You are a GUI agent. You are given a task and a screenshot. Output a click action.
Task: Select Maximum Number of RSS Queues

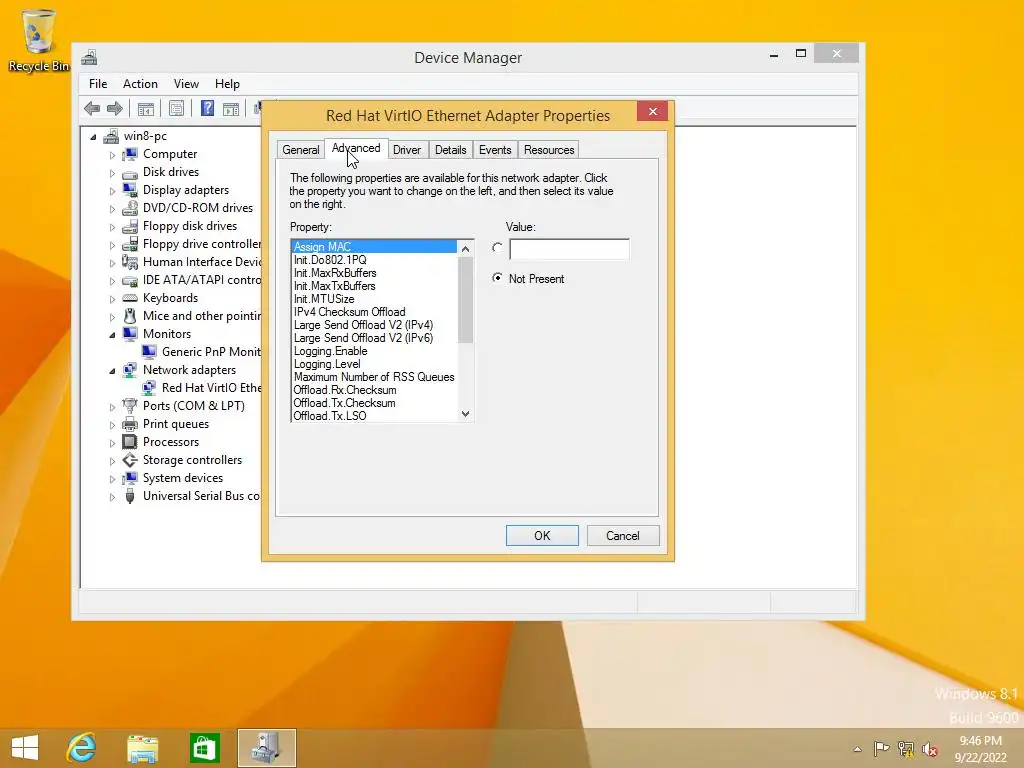(374, 377)
